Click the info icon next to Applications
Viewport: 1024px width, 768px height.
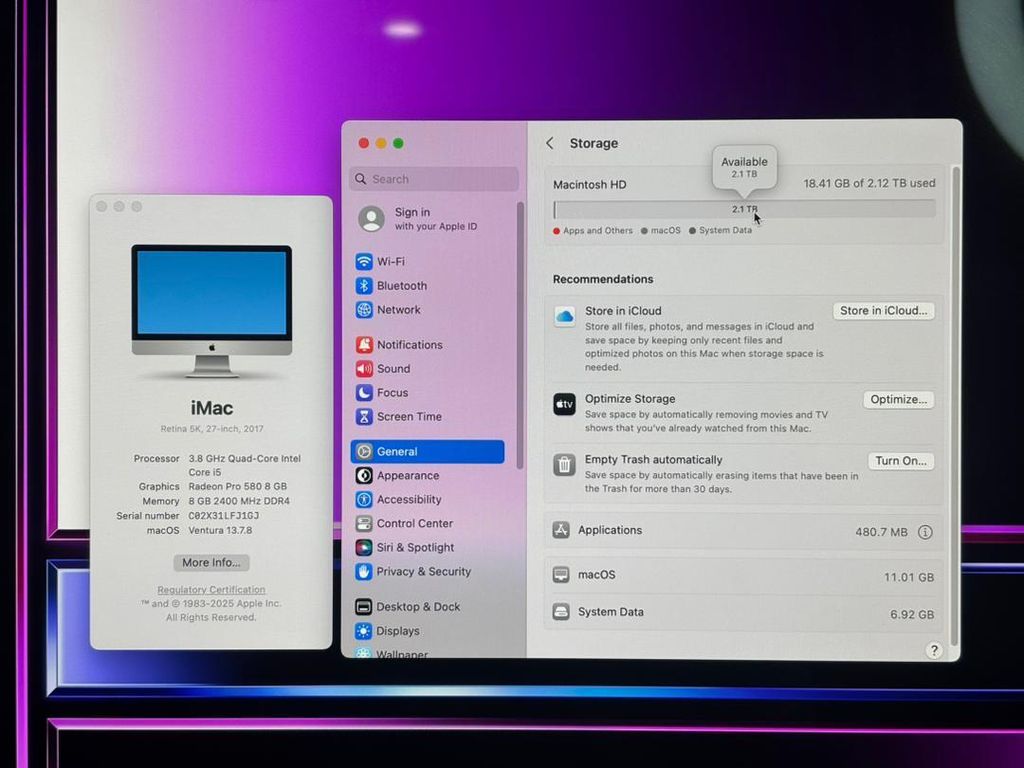[x=925, y=532]
